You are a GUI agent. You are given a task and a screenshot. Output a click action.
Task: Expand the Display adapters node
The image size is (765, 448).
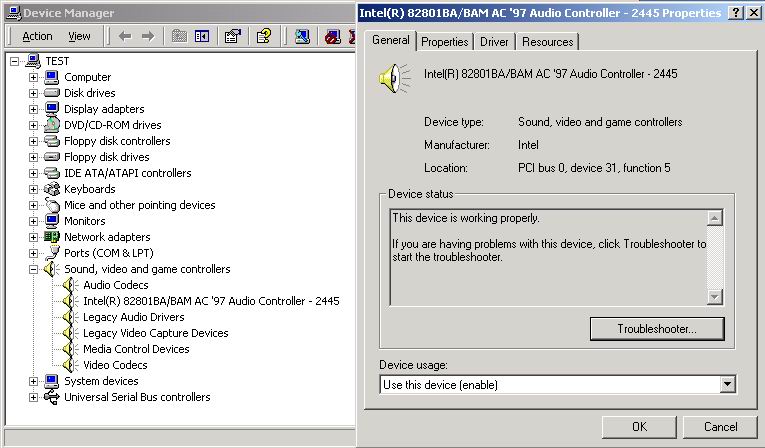pos(34,109)
